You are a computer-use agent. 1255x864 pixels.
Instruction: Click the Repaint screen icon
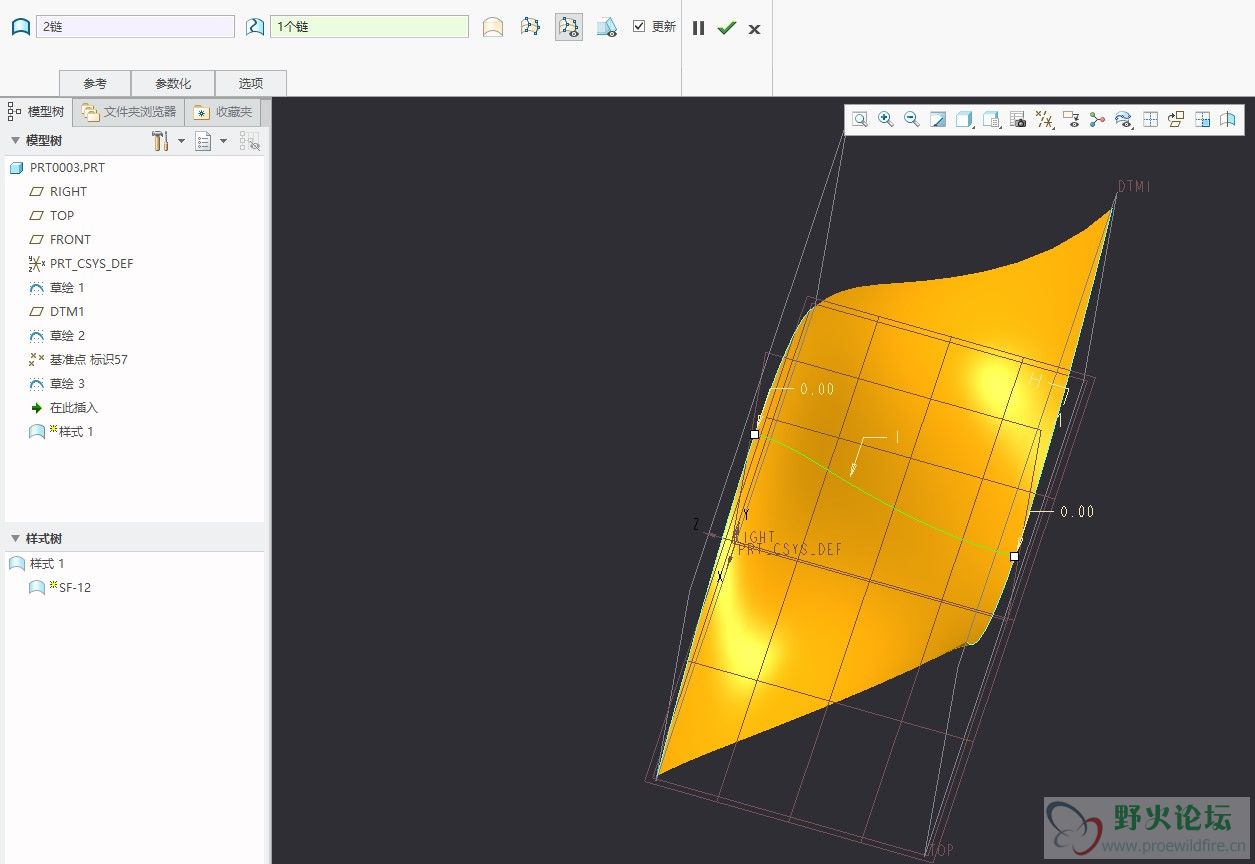(x=938, y=119)
